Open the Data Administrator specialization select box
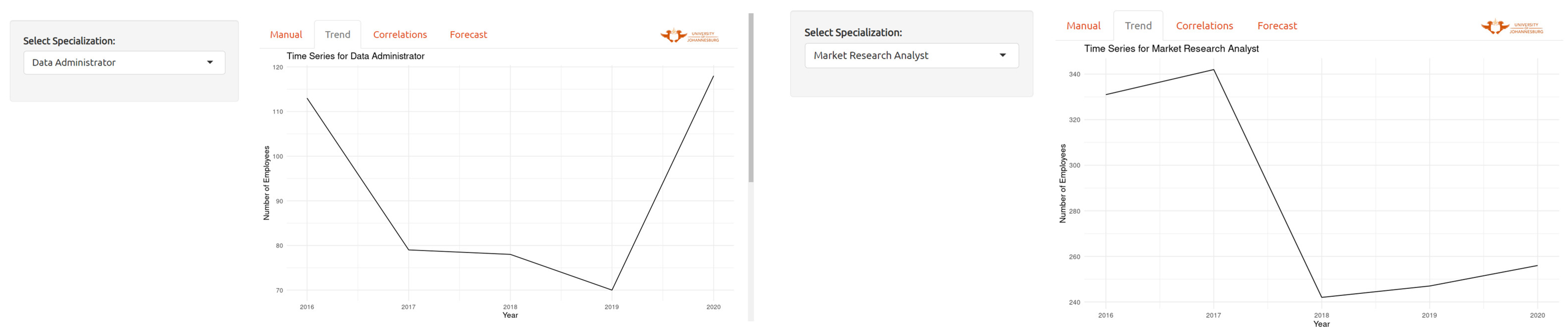The image size is (1568, 334). click(x=124, y=63)
